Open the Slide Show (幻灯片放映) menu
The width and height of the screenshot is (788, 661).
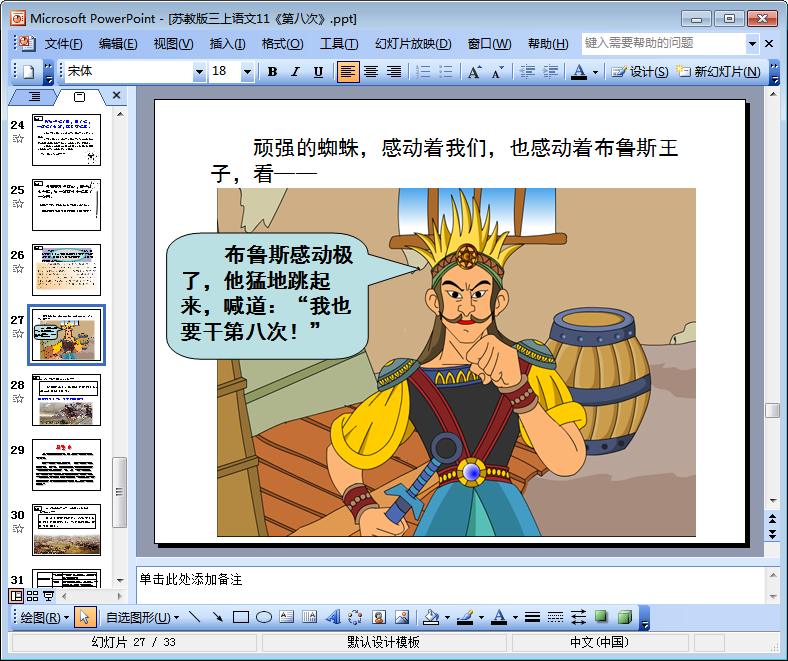click(413, 44)
